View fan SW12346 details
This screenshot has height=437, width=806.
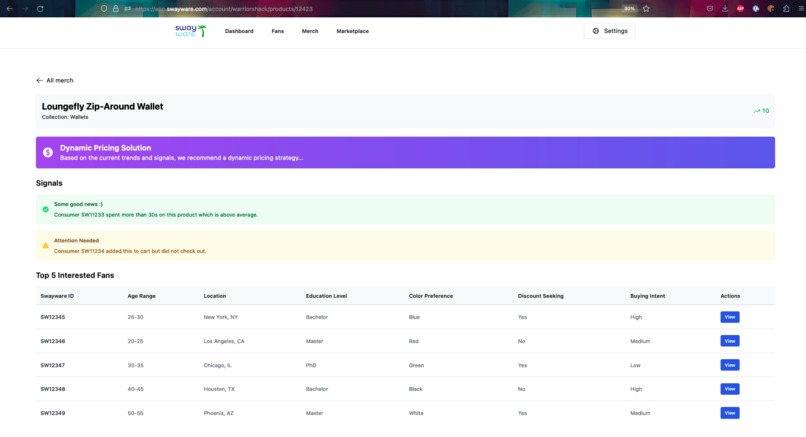click(x=730, y=341)
